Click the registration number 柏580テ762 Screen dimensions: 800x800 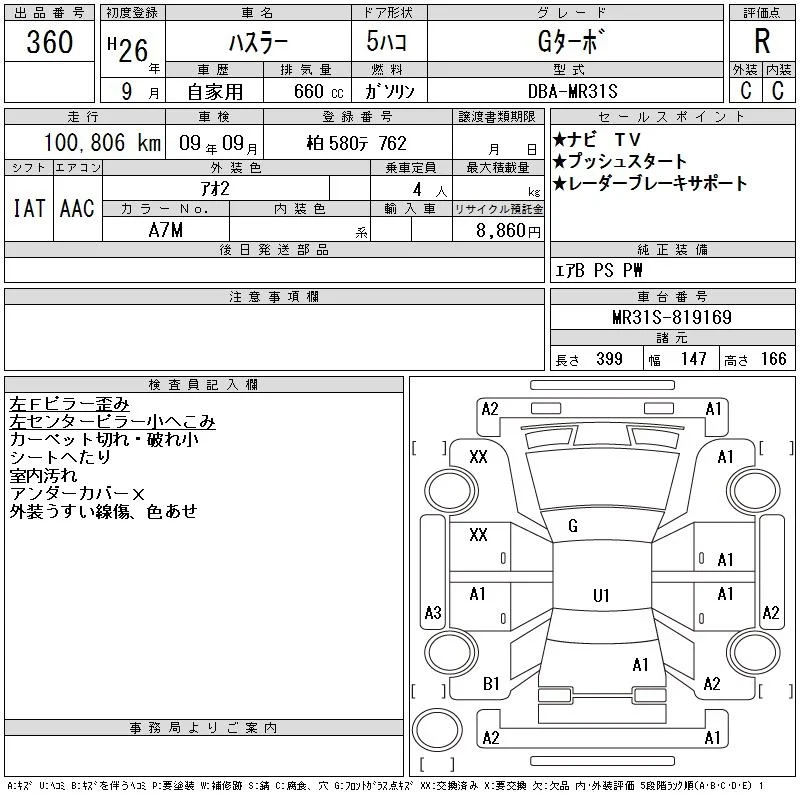pos(357,143)
